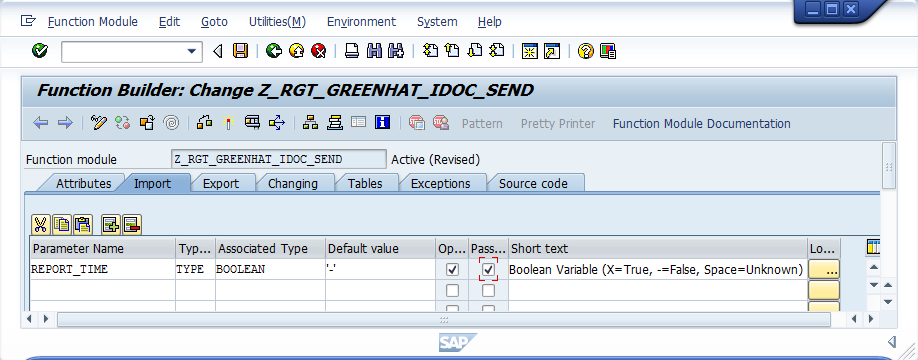Image resolution: width=918 pixels, height=360 pixels.
Task: Switch to the Exceptions tab
Action: pos(440,183)
